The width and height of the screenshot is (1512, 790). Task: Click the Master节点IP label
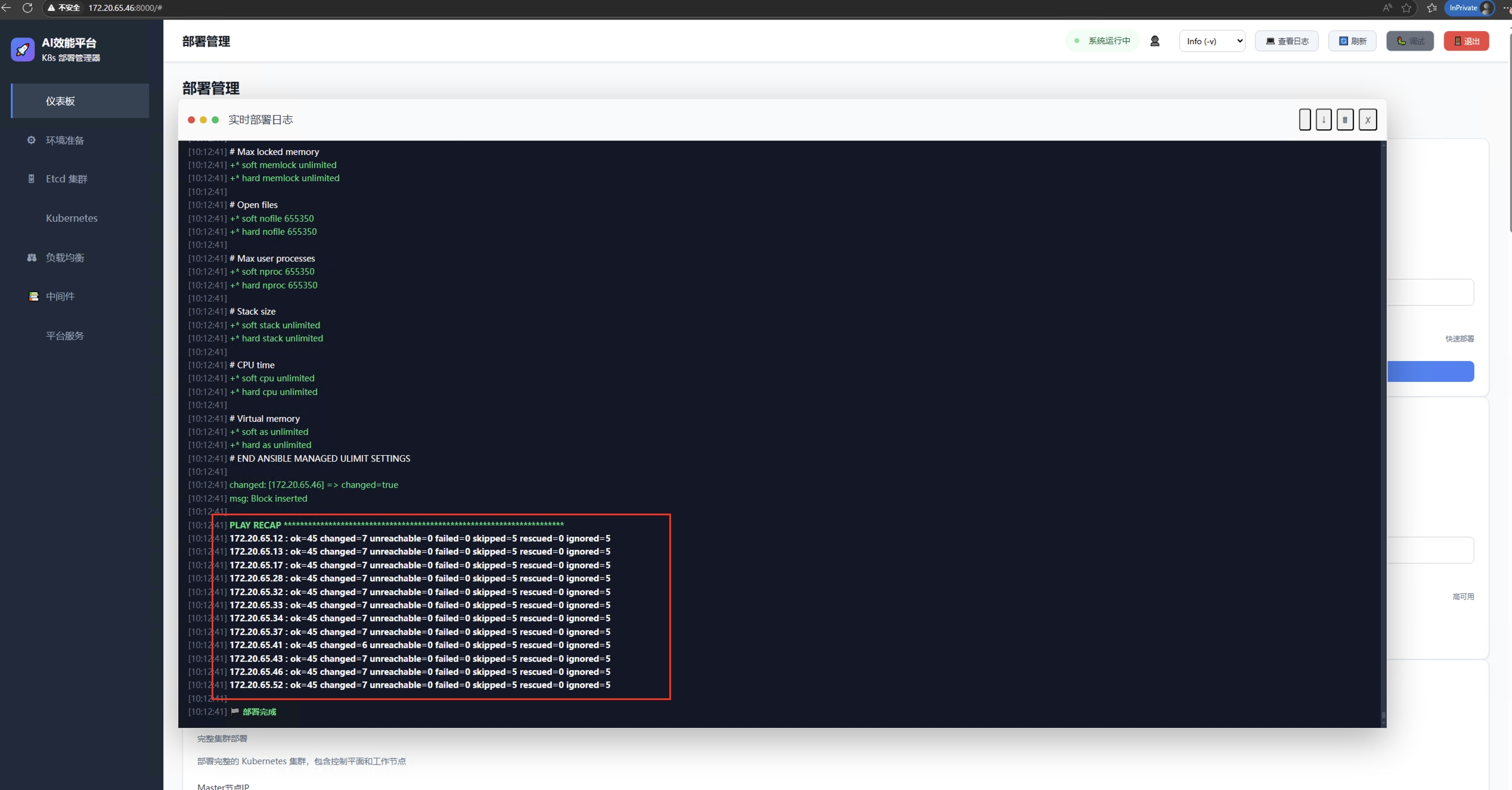223,786
